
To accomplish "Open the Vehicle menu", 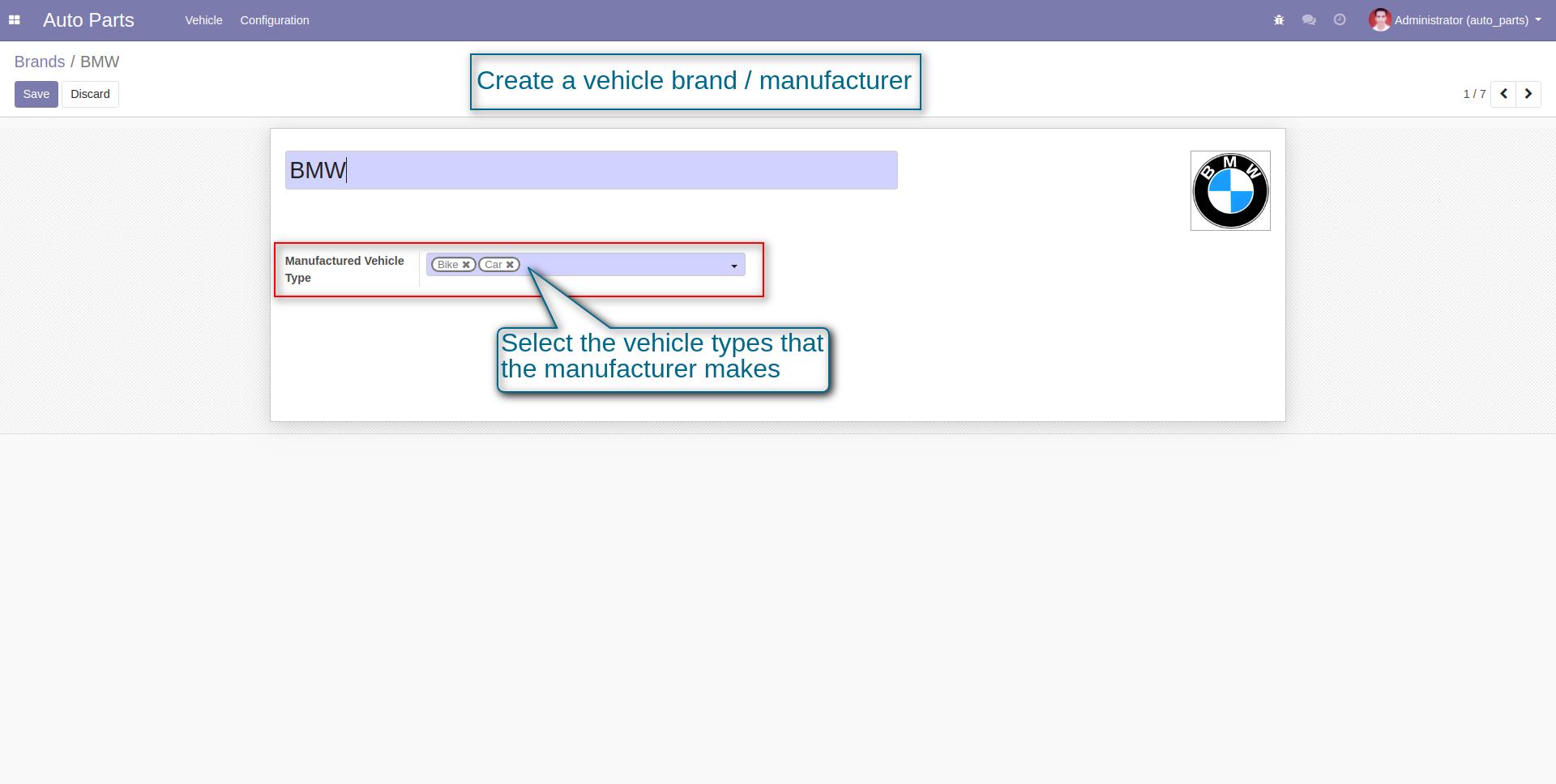I will pos(203,20).
